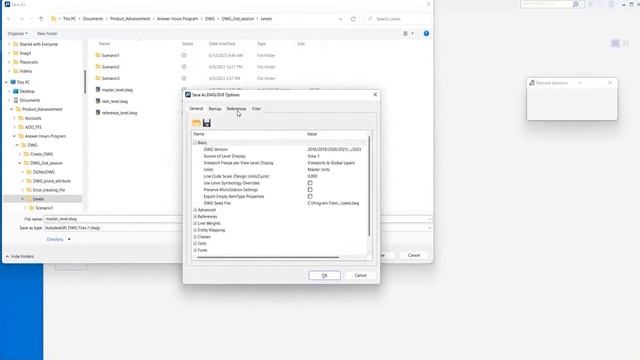640x360 pixels.
Task: Click OK in DWG/DXF Options dialog
Action: [324, 276]
